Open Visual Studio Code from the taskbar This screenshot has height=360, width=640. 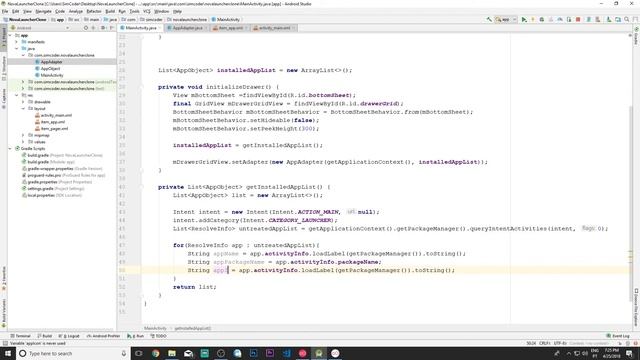click(x=286, y=353)
